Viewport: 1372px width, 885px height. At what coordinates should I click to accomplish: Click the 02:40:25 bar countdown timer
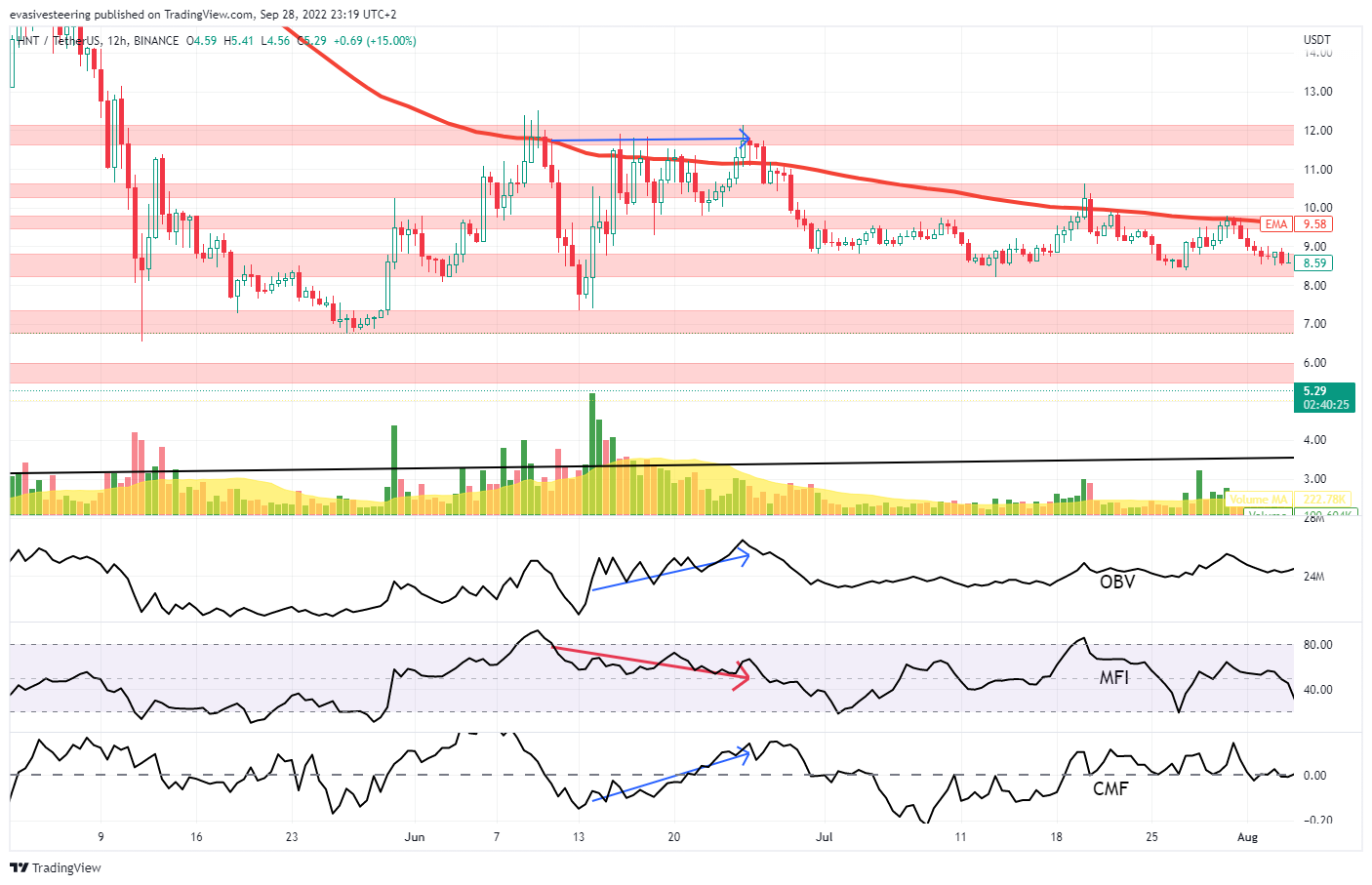(1326, 405)
